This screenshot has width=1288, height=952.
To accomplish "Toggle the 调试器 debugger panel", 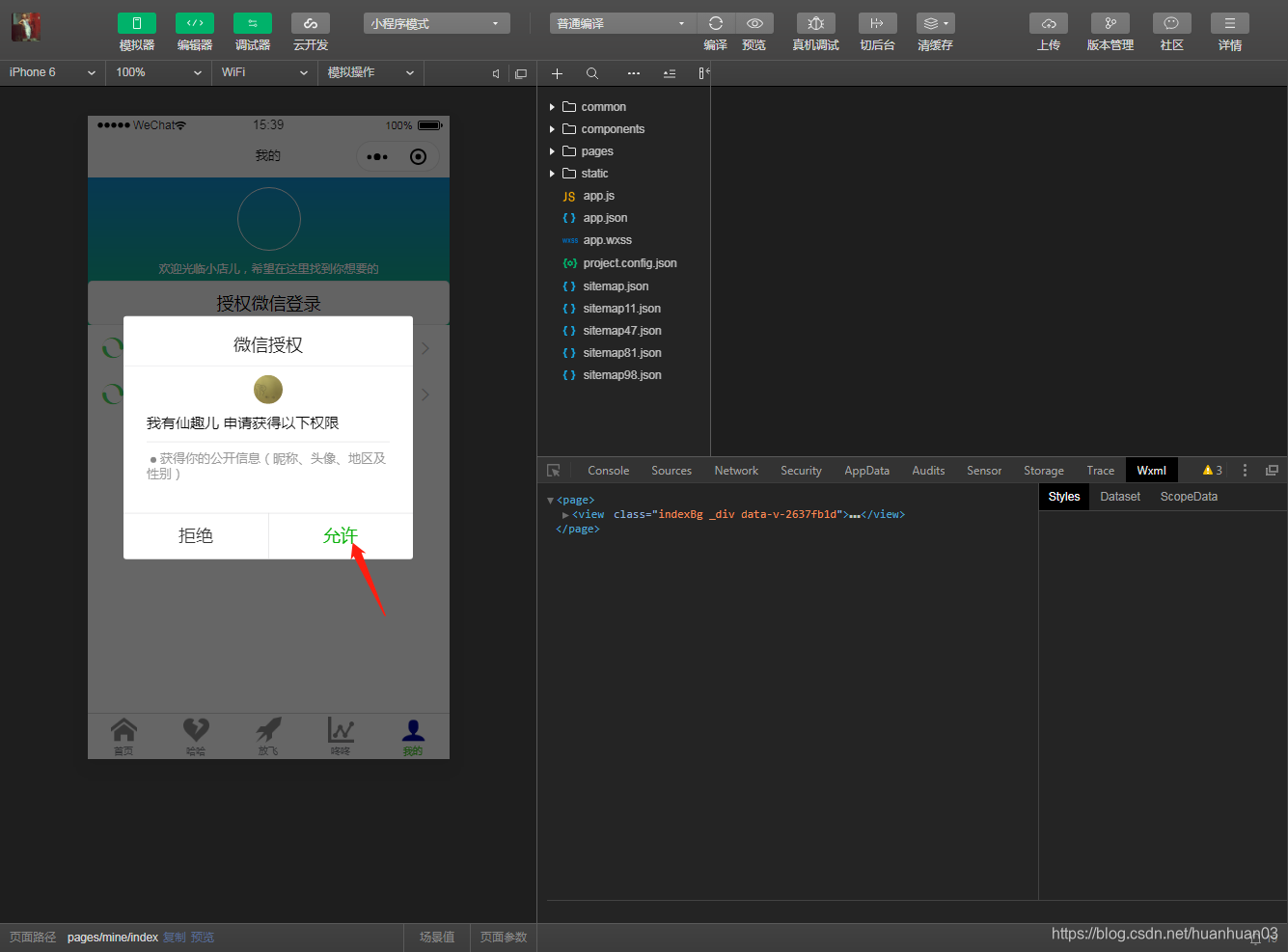I will (253, 23).
